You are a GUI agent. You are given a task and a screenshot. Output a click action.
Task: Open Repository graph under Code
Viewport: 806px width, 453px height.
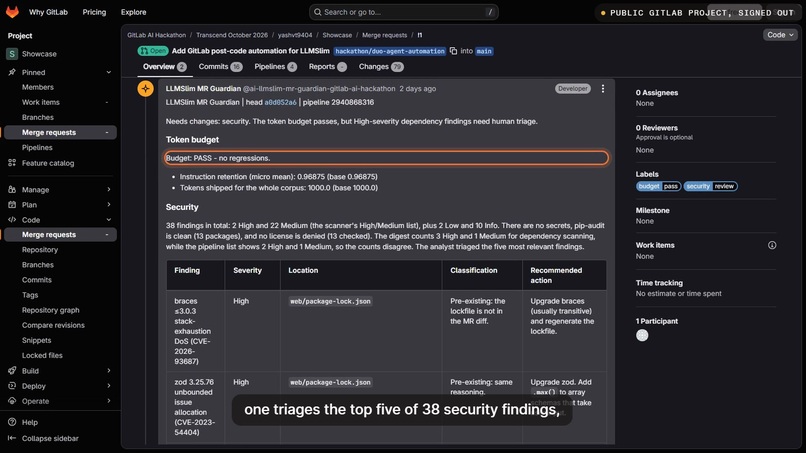point(50,310)
